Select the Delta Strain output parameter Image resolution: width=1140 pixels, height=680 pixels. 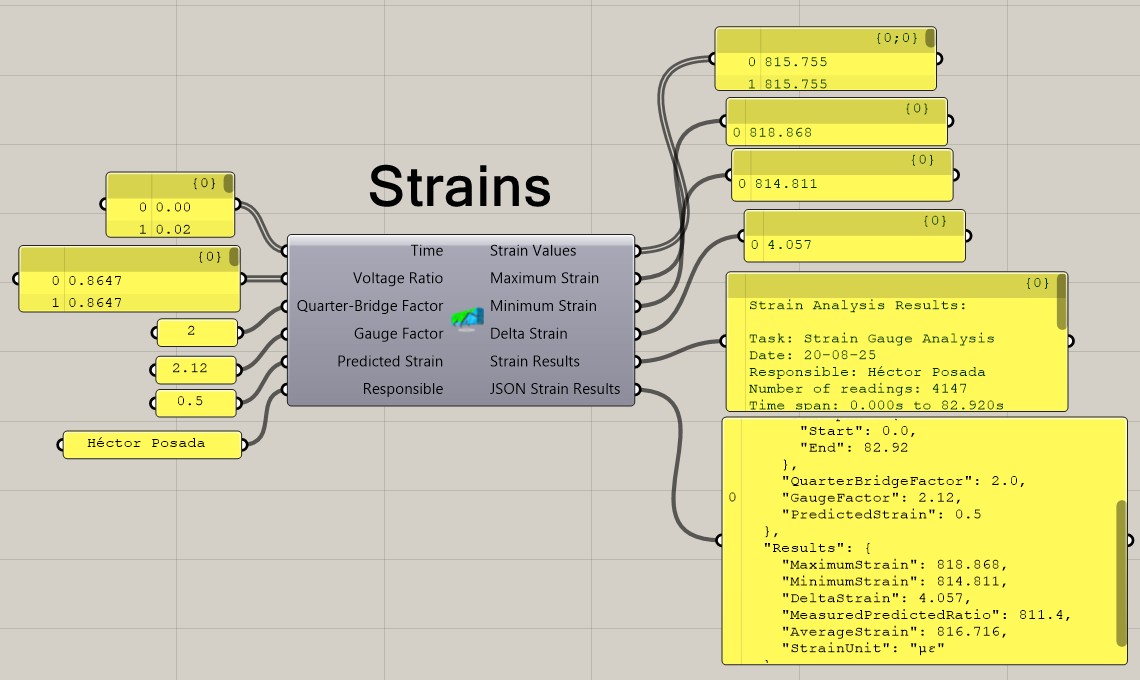[x=528, y=334]
